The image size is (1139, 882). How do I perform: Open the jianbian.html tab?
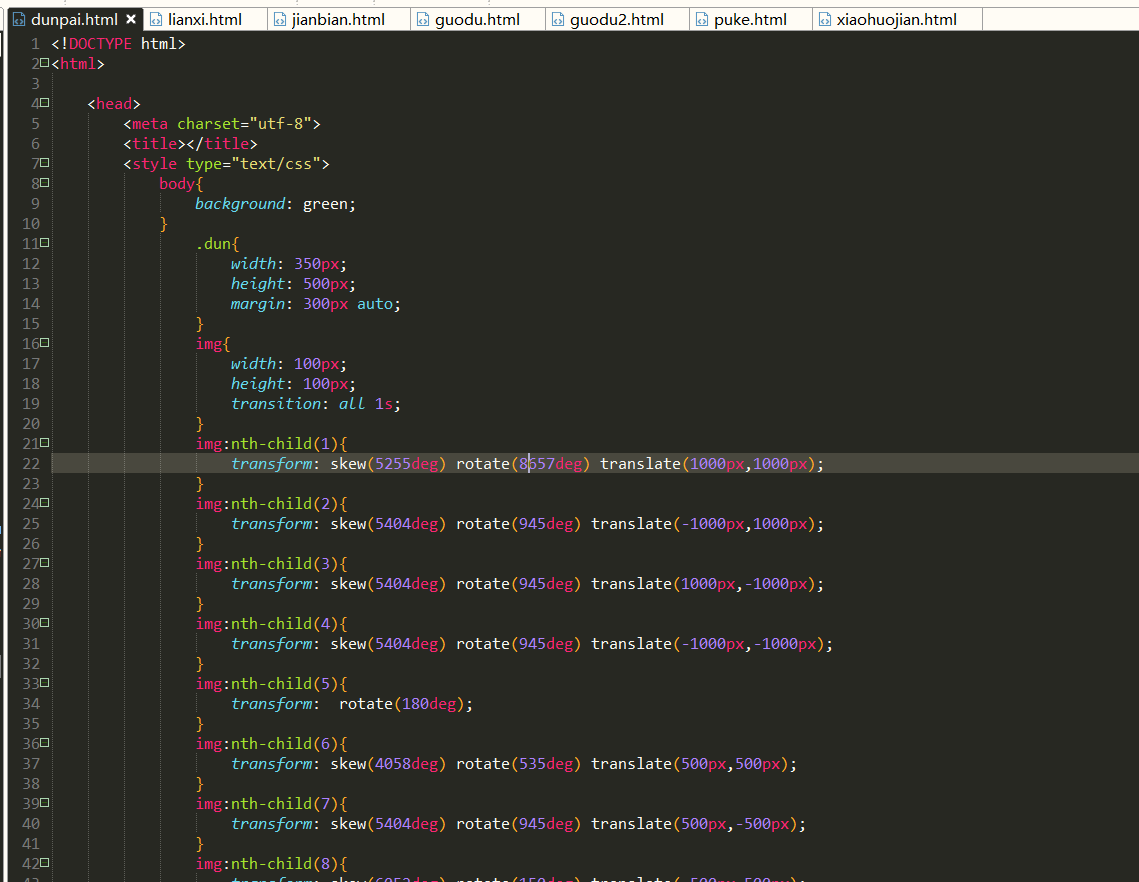click(x=339, y=20)
